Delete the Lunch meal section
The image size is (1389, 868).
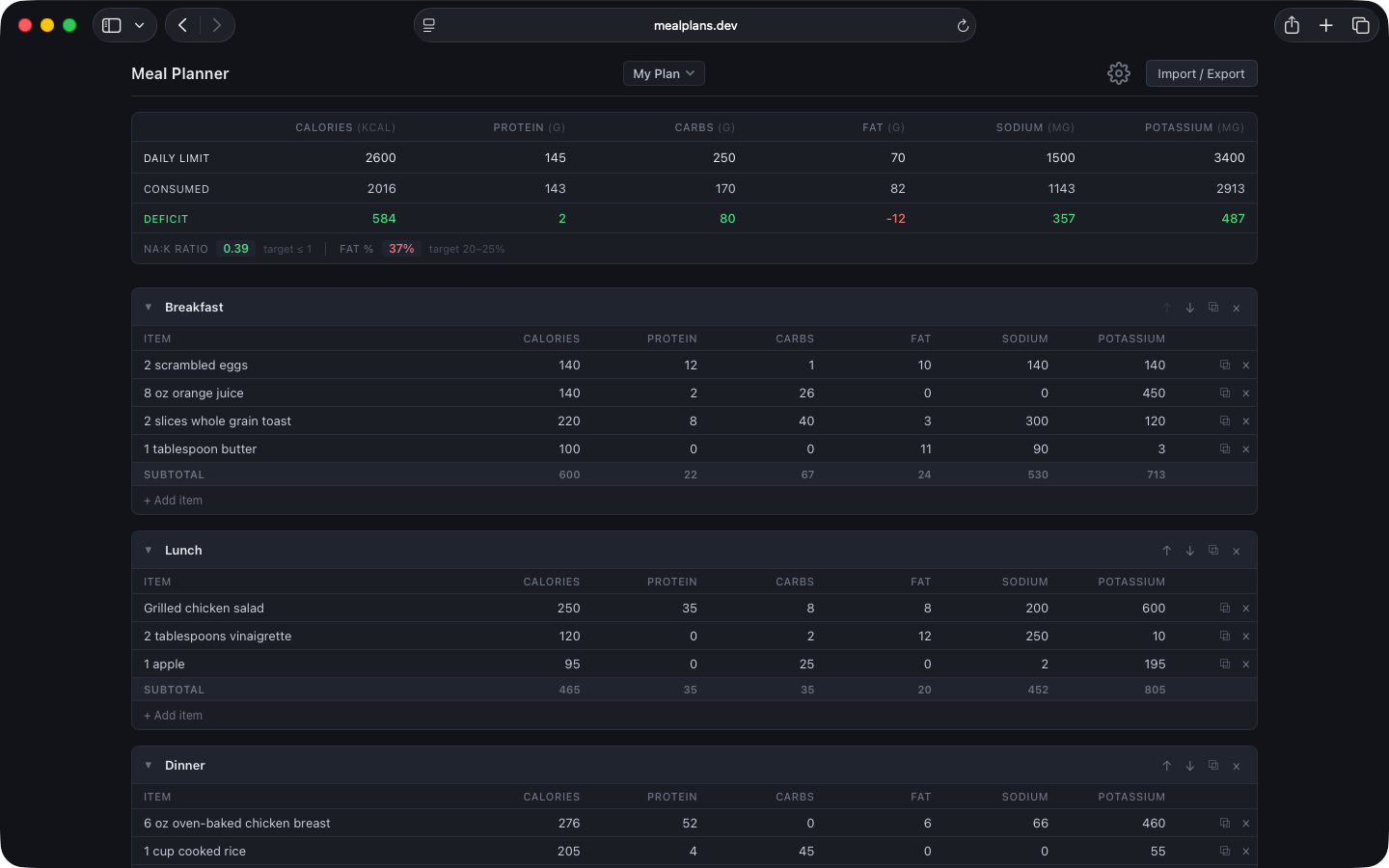1236,551
